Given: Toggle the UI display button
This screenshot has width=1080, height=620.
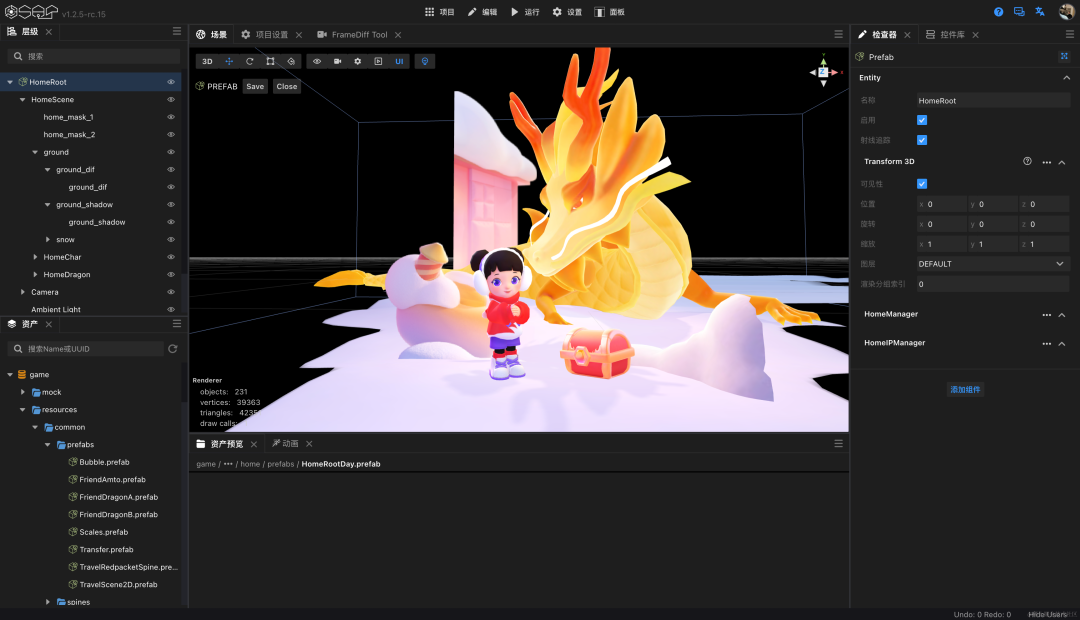Looking at the screenshot, I should [x=399, y=61].
